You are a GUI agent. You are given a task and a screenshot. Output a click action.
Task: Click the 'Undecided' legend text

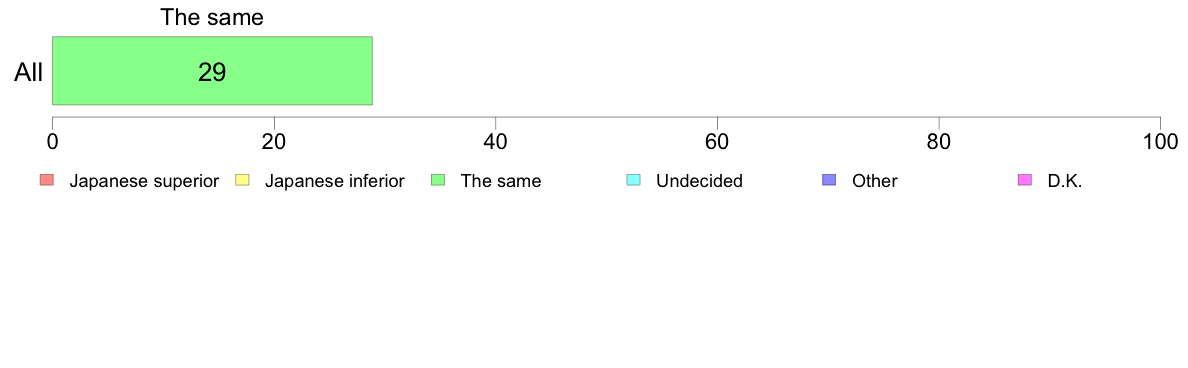pyautogui.click(x=699, y=182)
